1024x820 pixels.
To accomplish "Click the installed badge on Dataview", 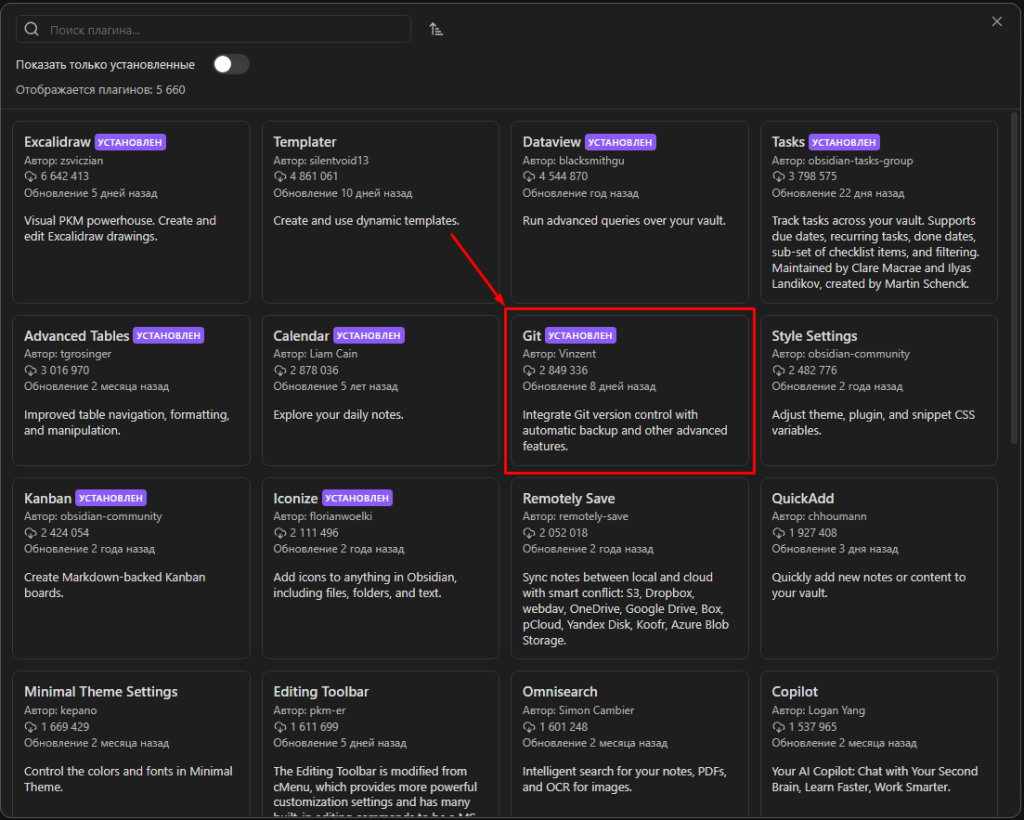I will pos(620,142).
